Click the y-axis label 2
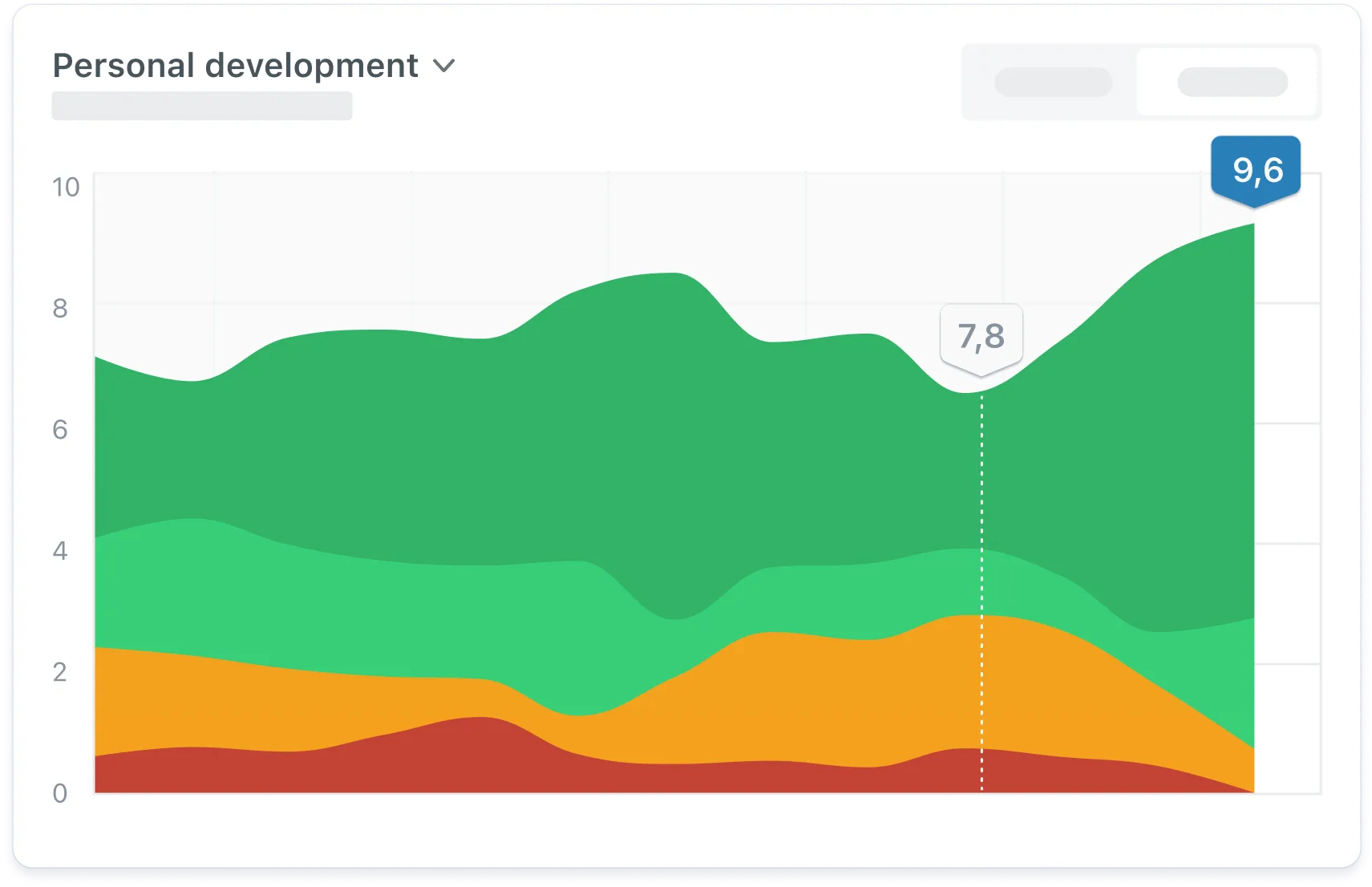This screenshot has height=887, width=1372. pos(60,671)
